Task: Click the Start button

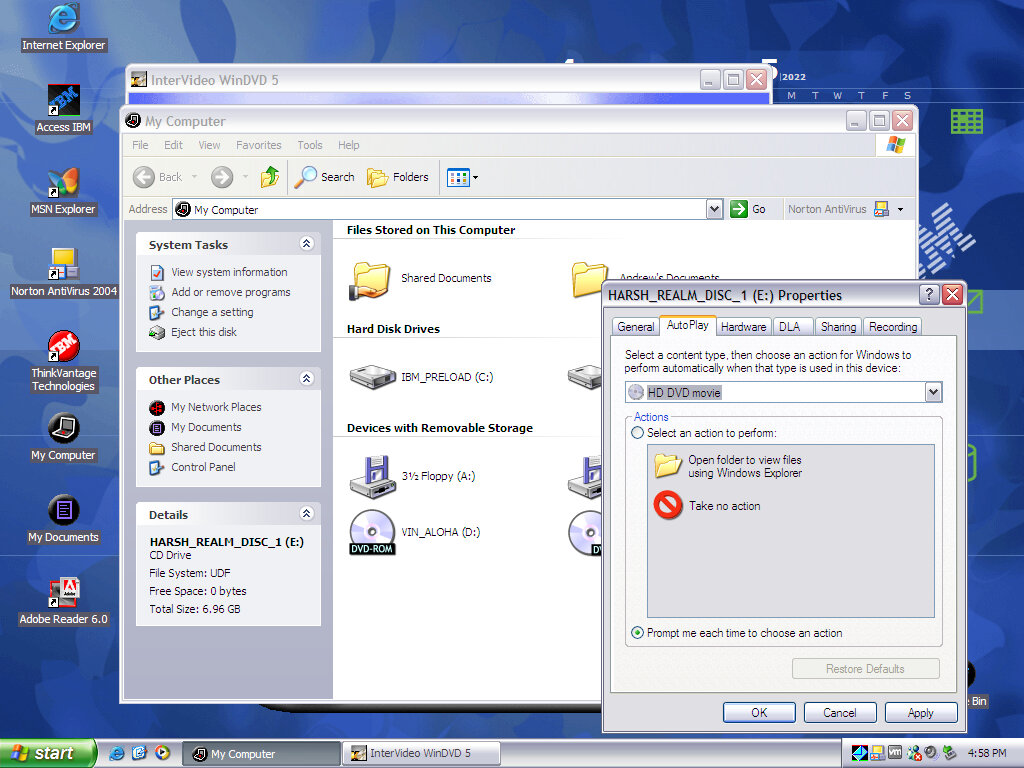Action: point(48,753)
